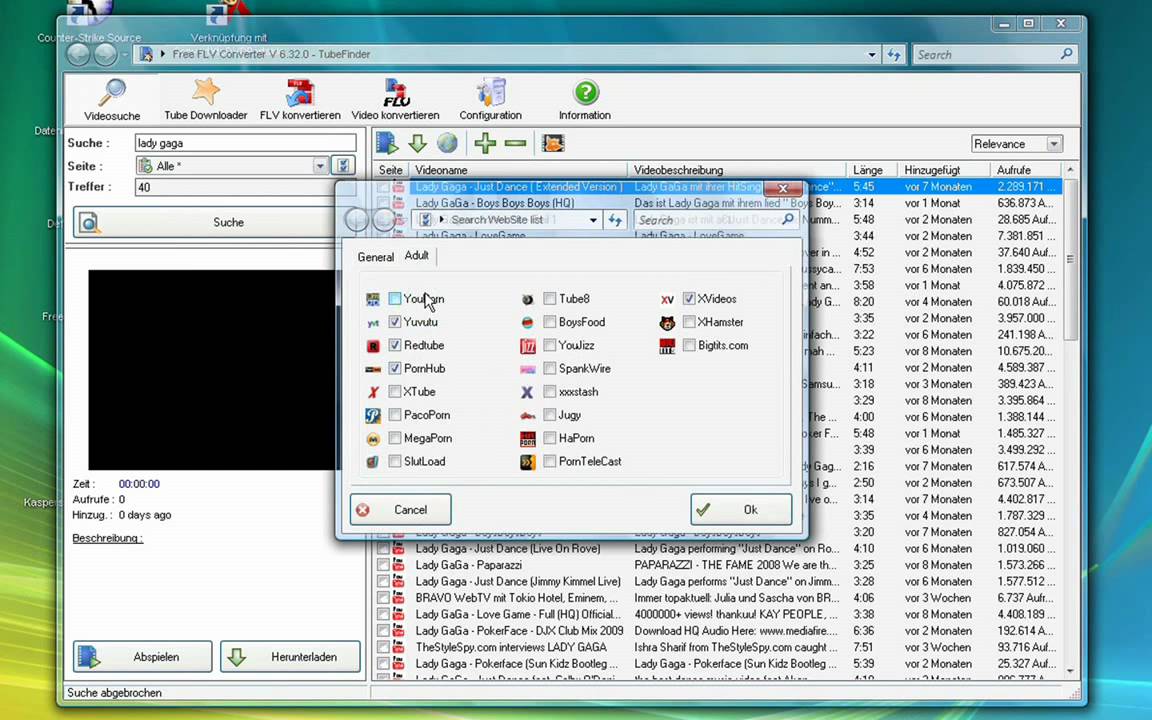Click the refresh icon in main address bar
Viewport: 1152px width, 720px height.
894,54
